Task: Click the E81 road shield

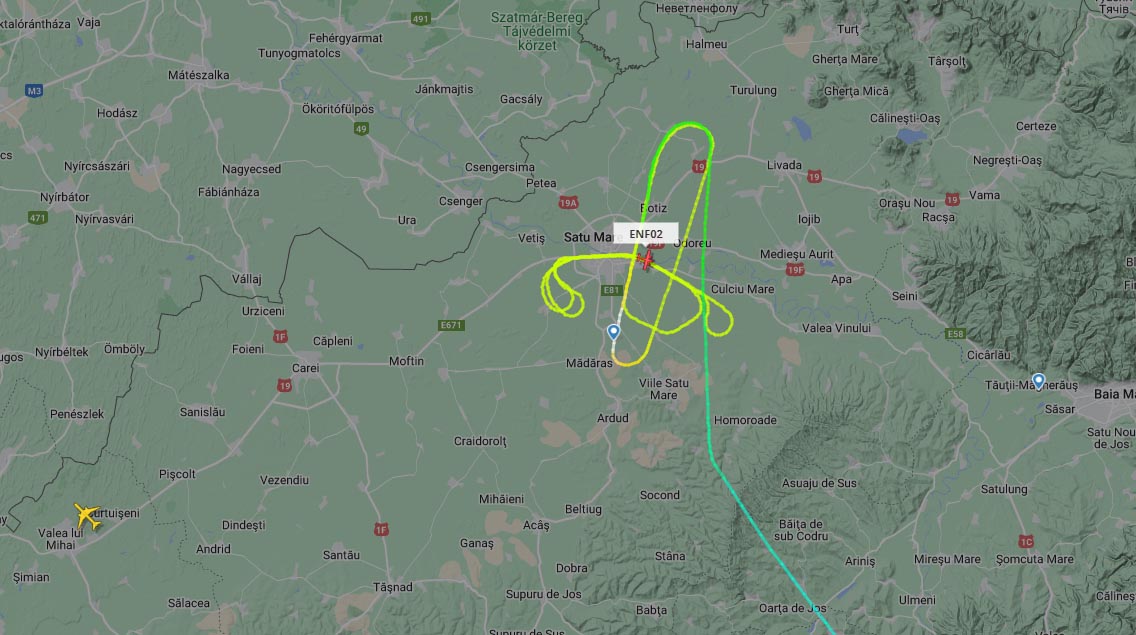Action: click(x=611, y=290)
